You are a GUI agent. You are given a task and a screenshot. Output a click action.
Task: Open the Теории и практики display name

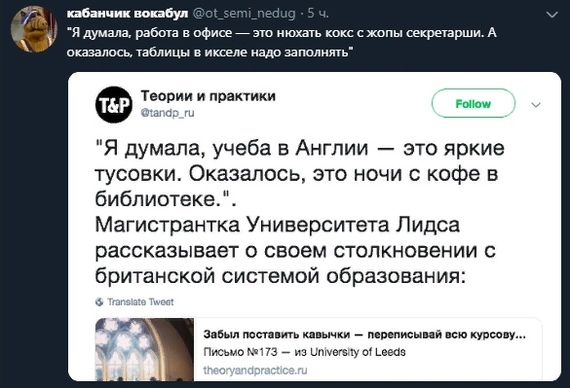(x=208, y=96)
